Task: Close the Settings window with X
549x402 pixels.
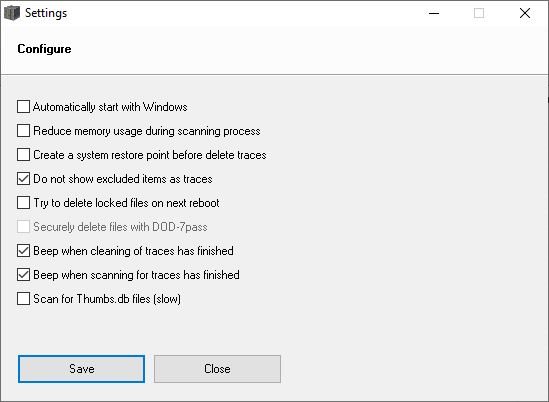Action: click(x=524, y=13)
